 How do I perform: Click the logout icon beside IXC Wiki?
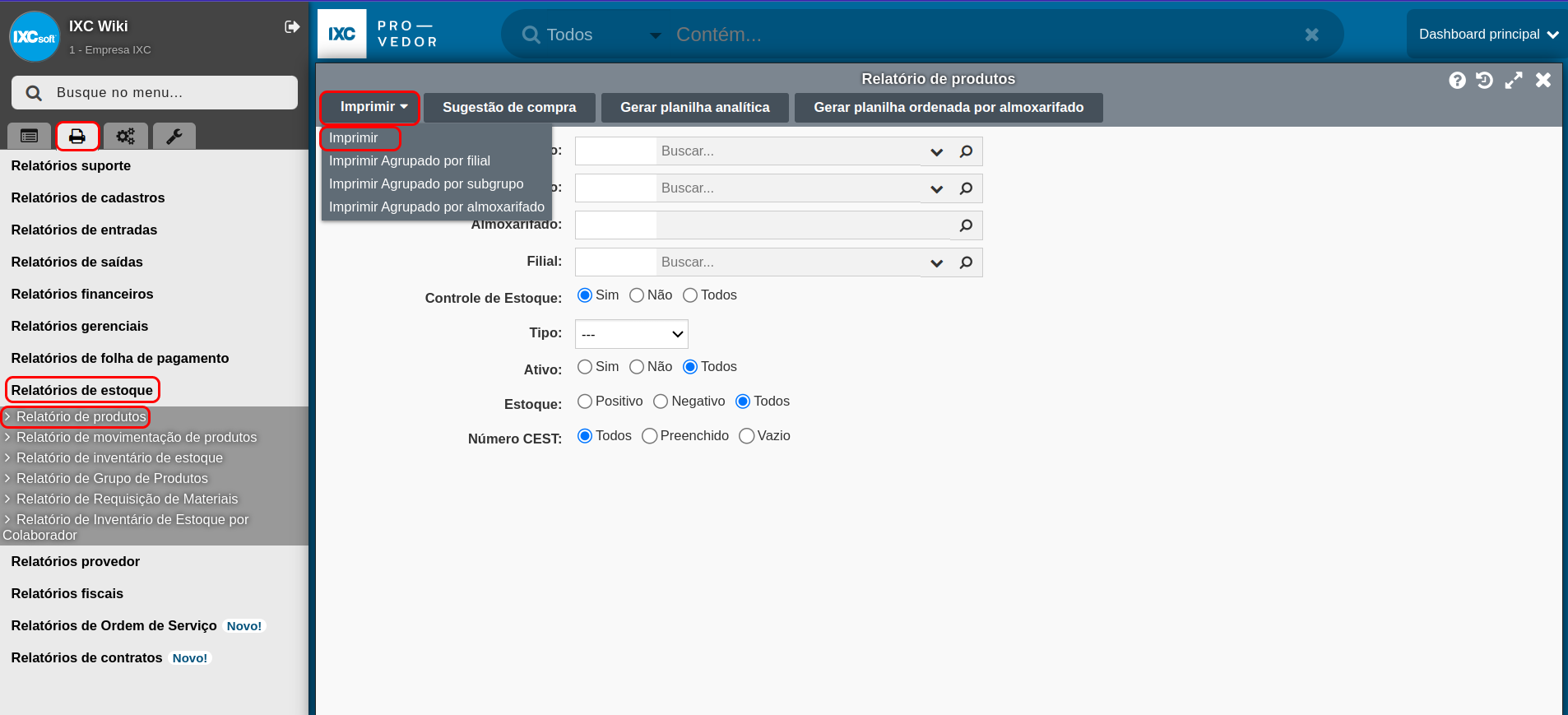(292, 27)
